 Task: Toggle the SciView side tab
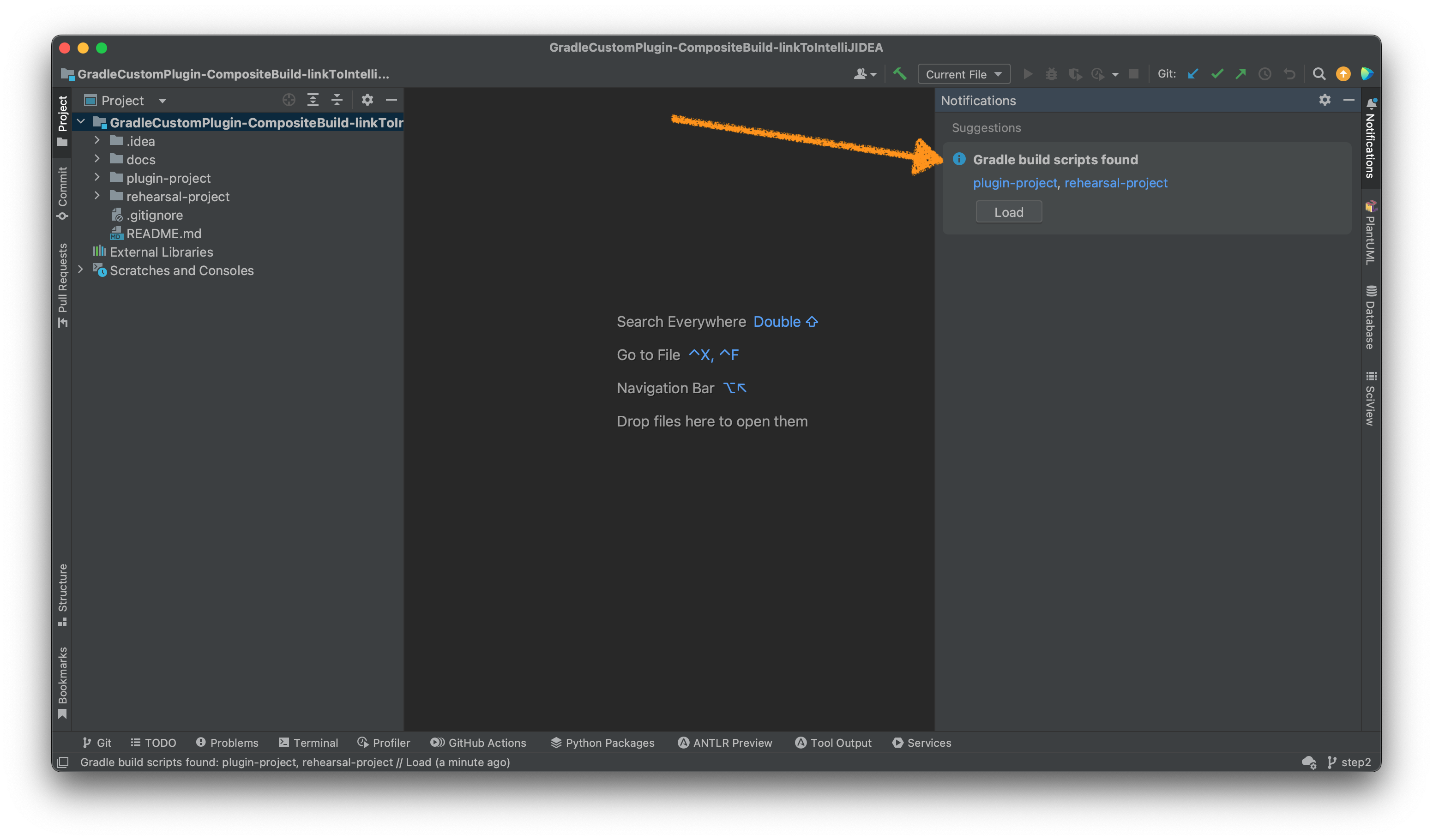tap(1371, 398)
